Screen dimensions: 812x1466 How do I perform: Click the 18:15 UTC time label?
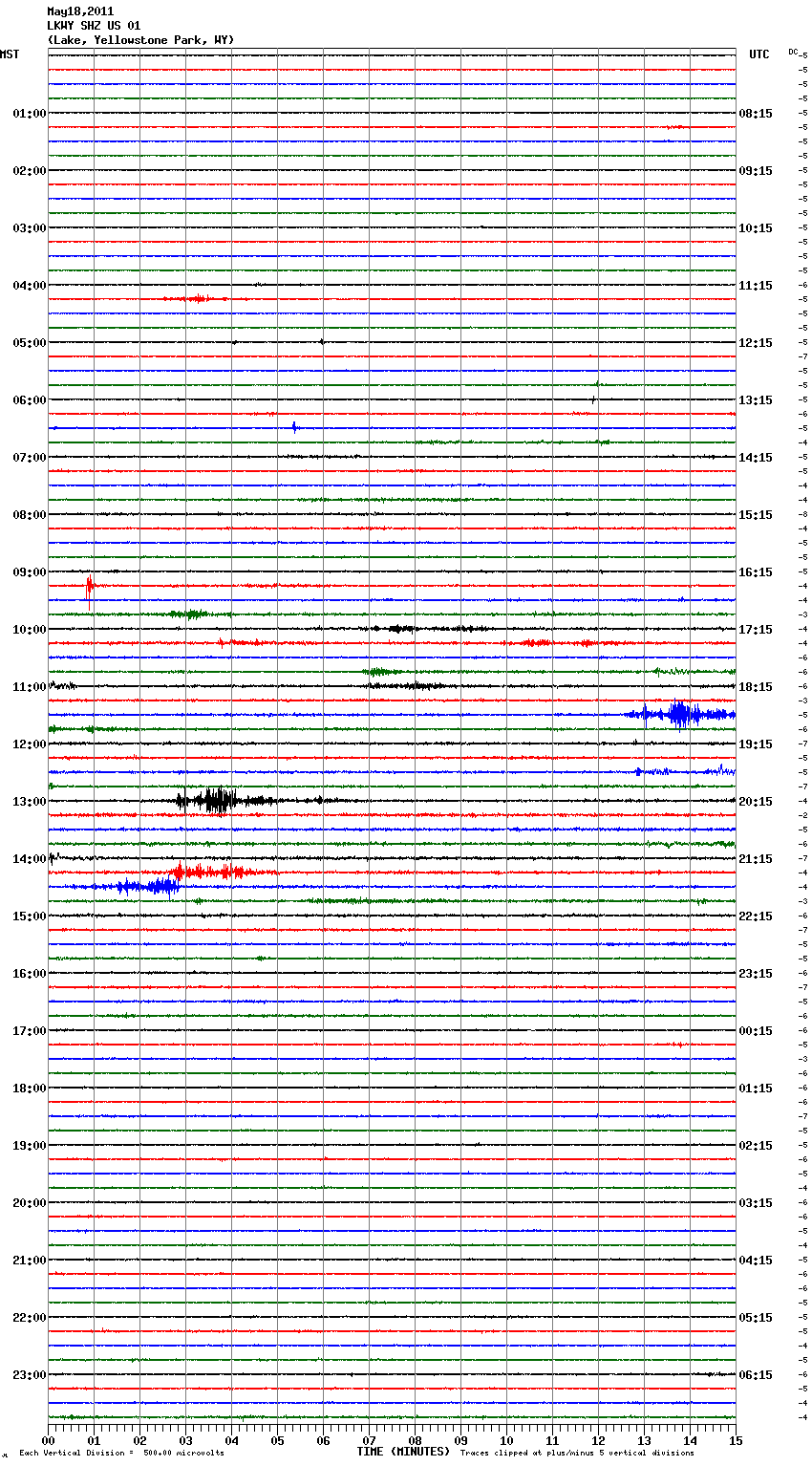[756, 687]
